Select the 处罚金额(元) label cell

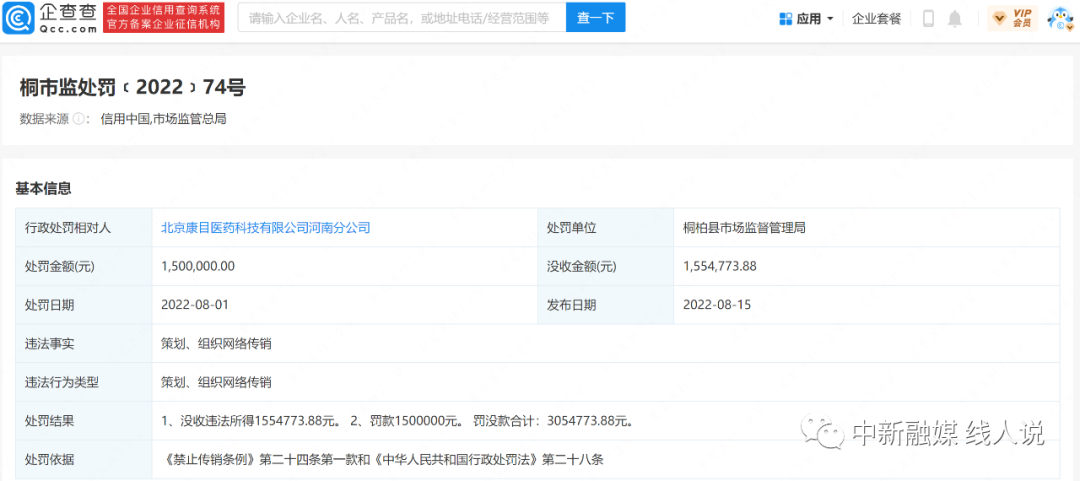tap(83, 266)
